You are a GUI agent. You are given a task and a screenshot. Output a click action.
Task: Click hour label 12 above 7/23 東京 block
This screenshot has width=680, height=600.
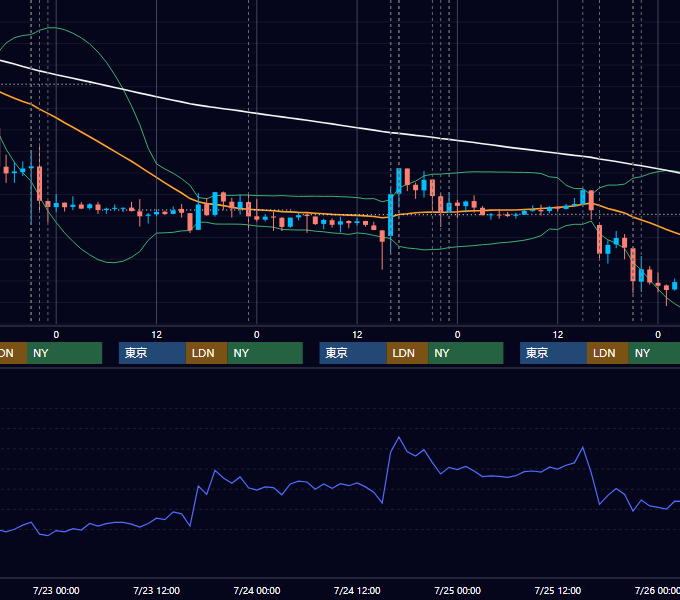pyautogui.click(x=157, y=335)
